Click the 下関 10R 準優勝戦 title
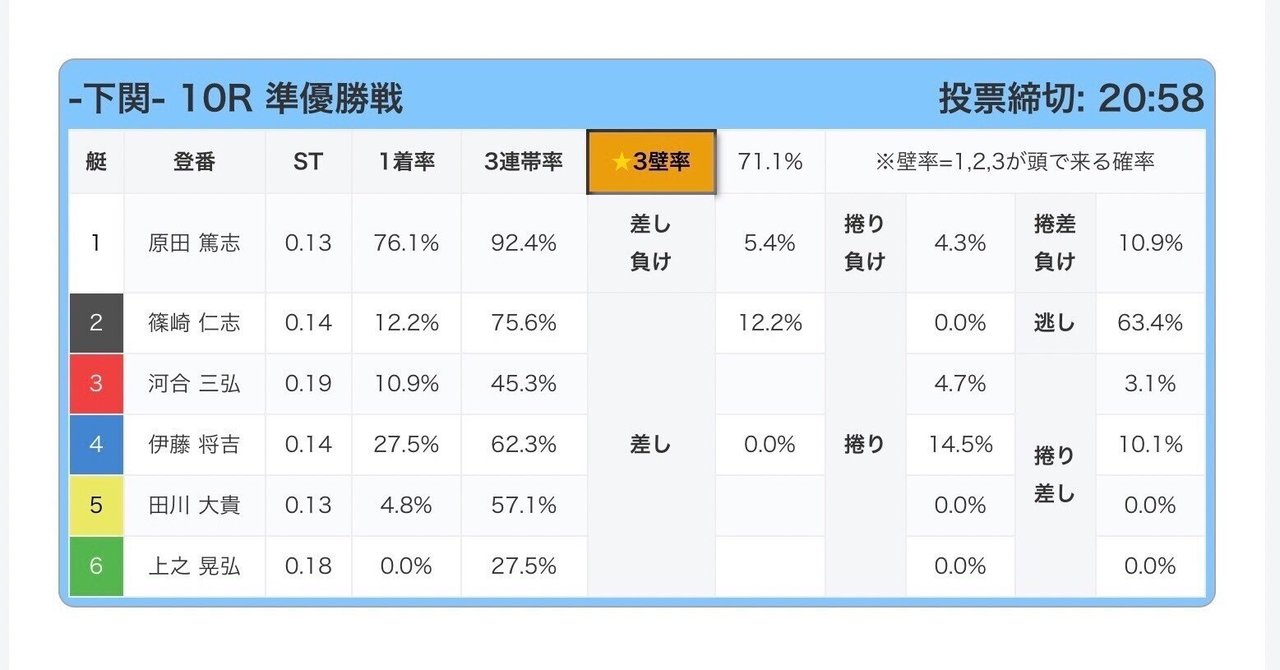The image size is (1280, 670). click(x=236, y=99)
